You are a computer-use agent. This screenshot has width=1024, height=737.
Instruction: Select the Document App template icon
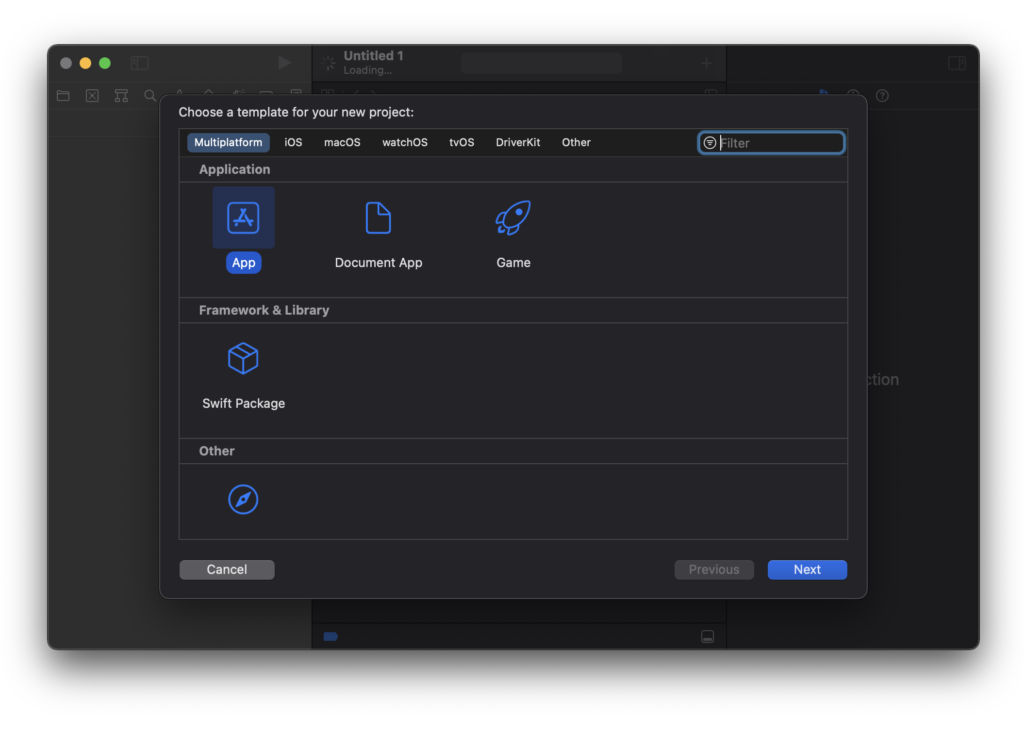click(x=378, y=217)
